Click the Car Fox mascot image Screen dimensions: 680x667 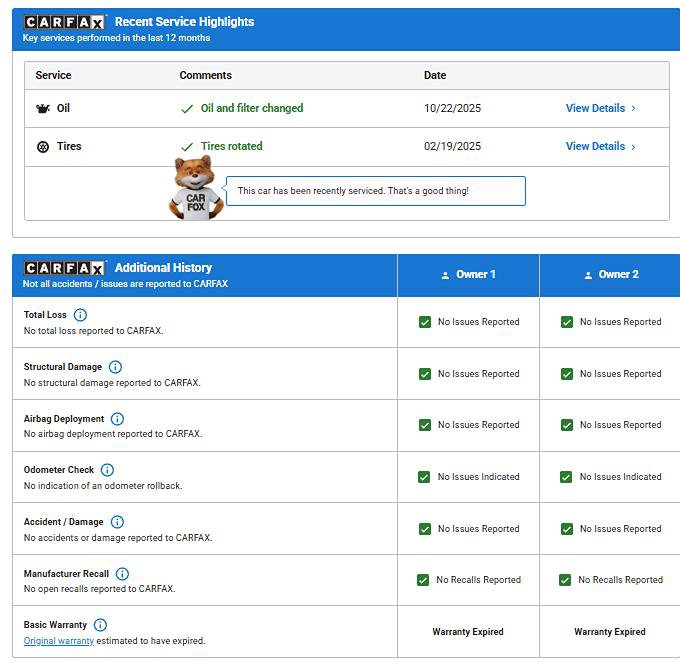coord(193,188)
